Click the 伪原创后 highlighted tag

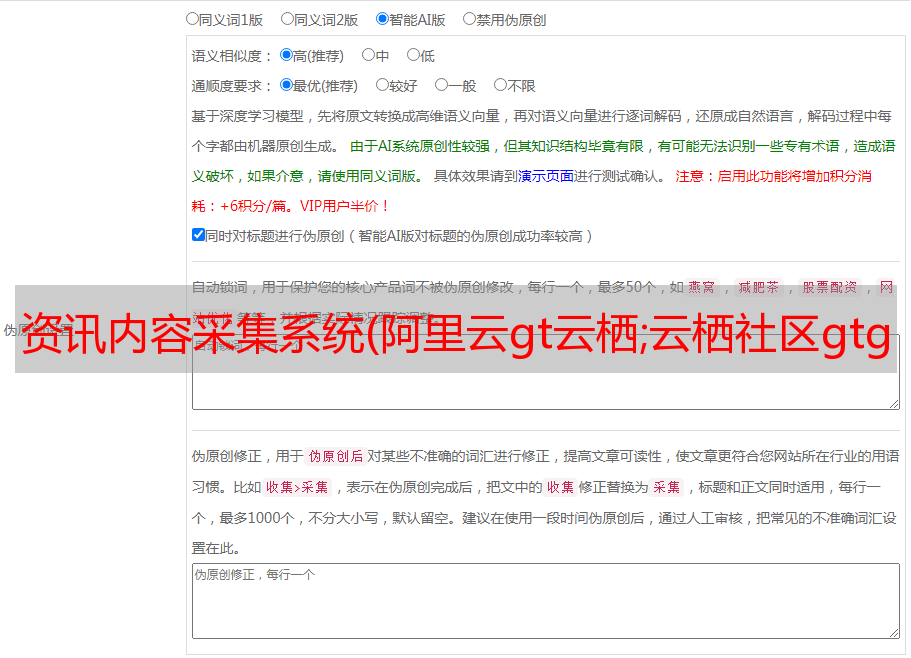coord(335,457)
